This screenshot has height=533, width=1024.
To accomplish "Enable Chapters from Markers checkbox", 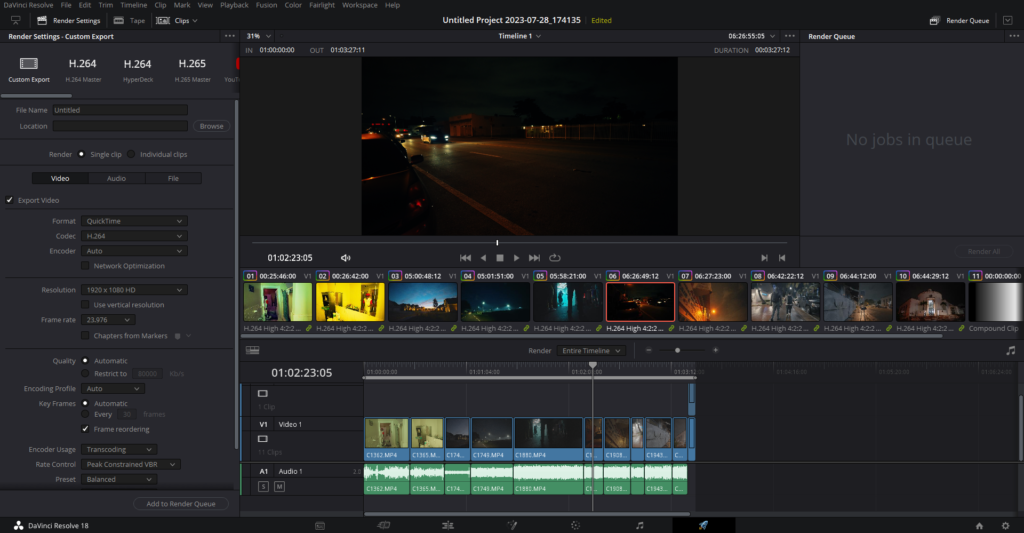I will [85, 336].
